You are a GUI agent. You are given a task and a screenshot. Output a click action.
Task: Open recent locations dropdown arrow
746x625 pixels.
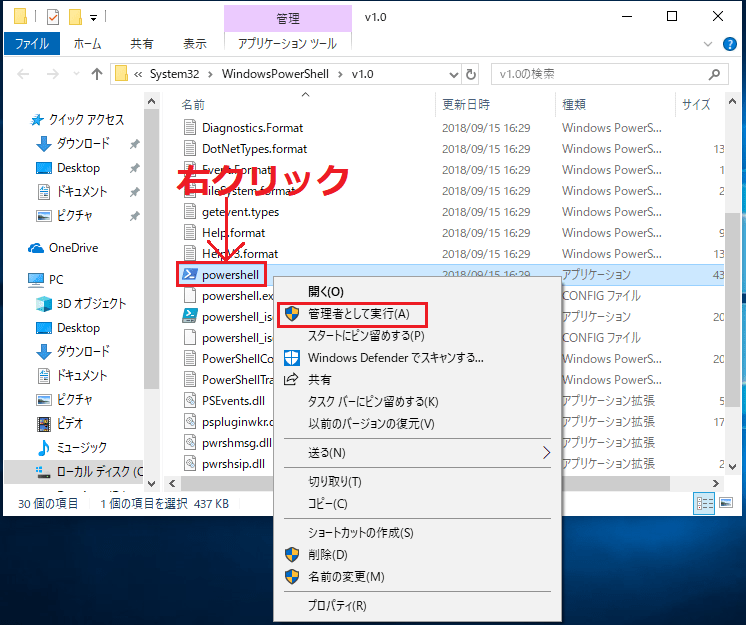click(x=76, y=74)
